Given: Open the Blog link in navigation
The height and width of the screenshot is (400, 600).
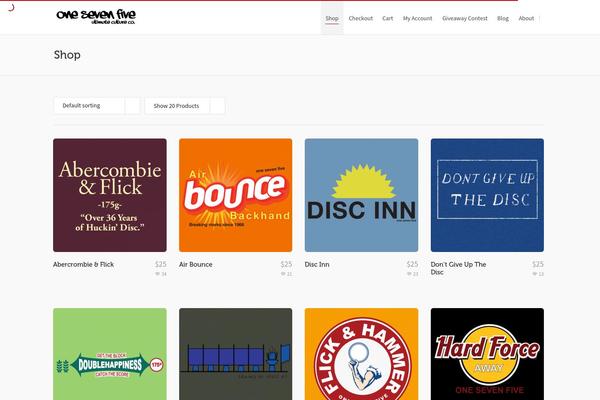Looking at the screenshot, I should 503,18.
